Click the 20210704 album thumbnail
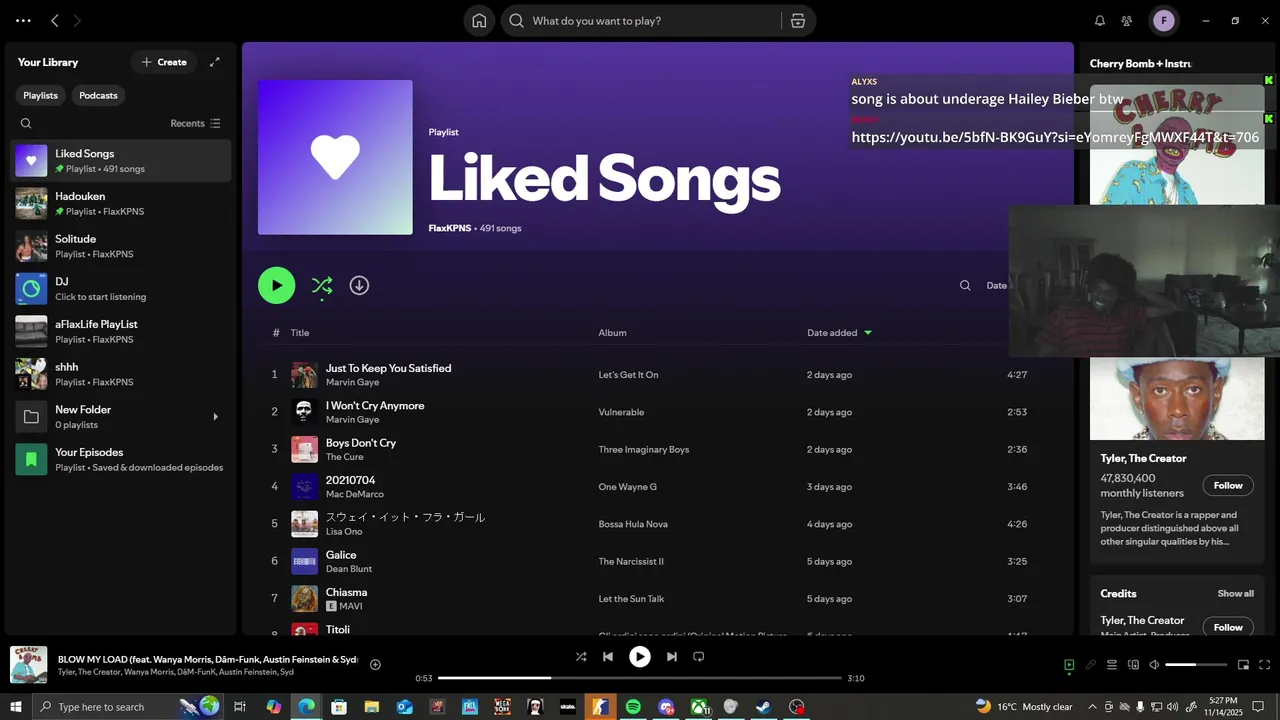Image resolution: width=1280 pixels, height=720 pixels. coord(304,486)
